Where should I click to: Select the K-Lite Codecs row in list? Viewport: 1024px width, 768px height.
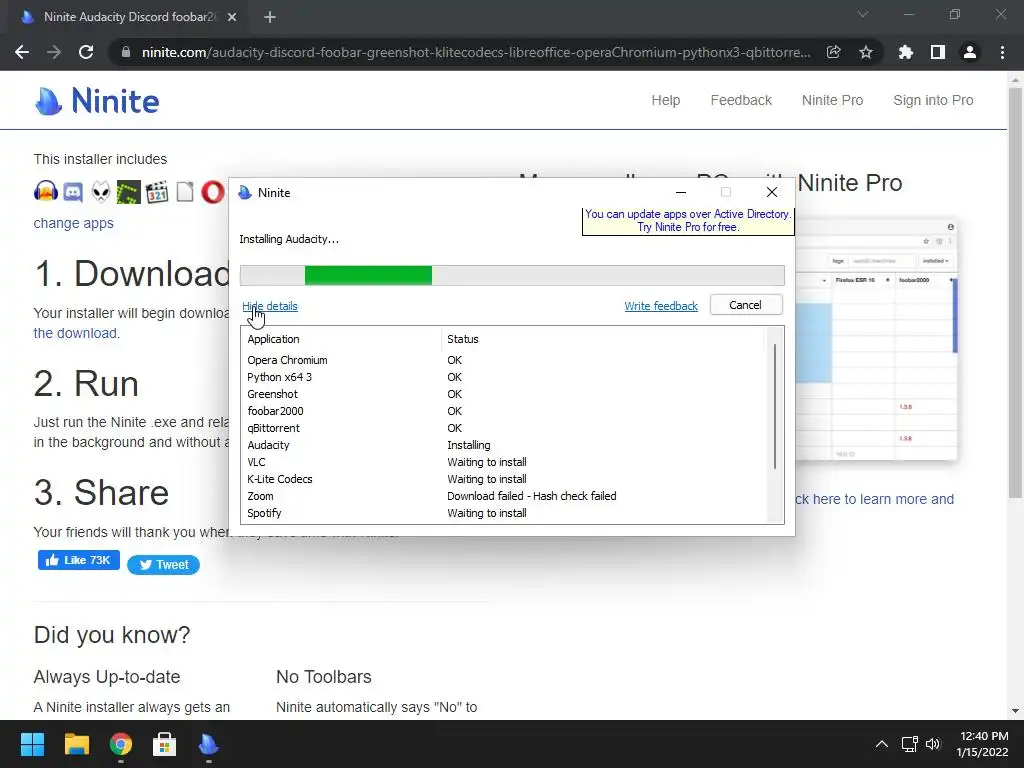[x=503, y=479]
